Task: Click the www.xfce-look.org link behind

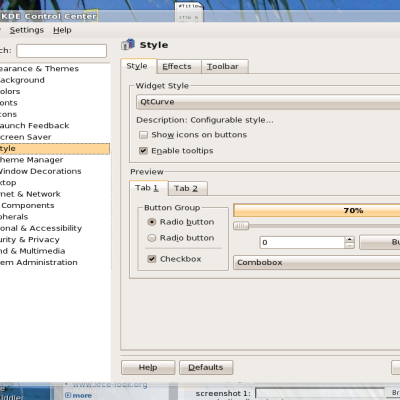Action: pos(110,385)
